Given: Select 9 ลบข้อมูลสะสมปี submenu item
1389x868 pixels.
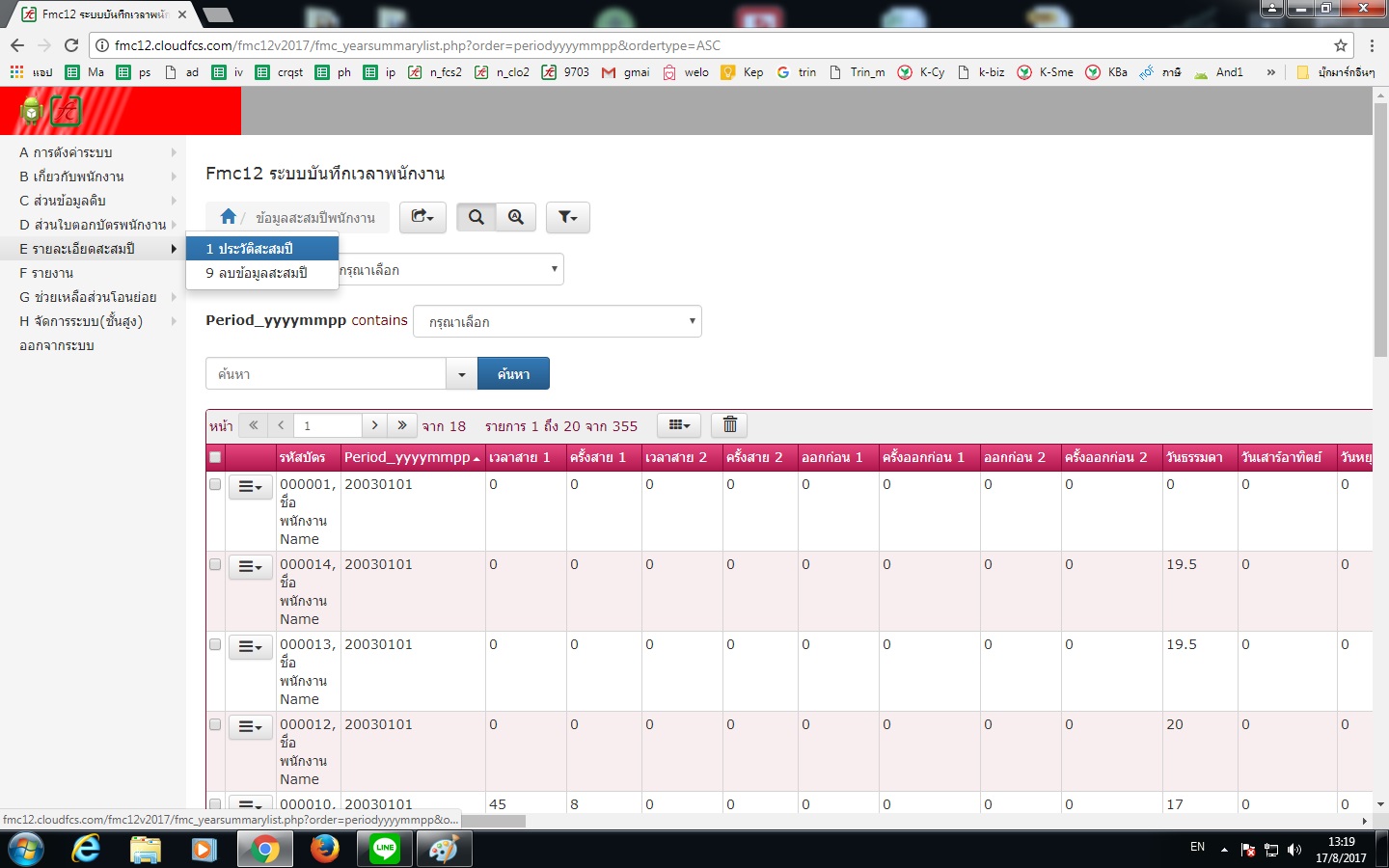Looking at the screenshot, I should (262, 273).
